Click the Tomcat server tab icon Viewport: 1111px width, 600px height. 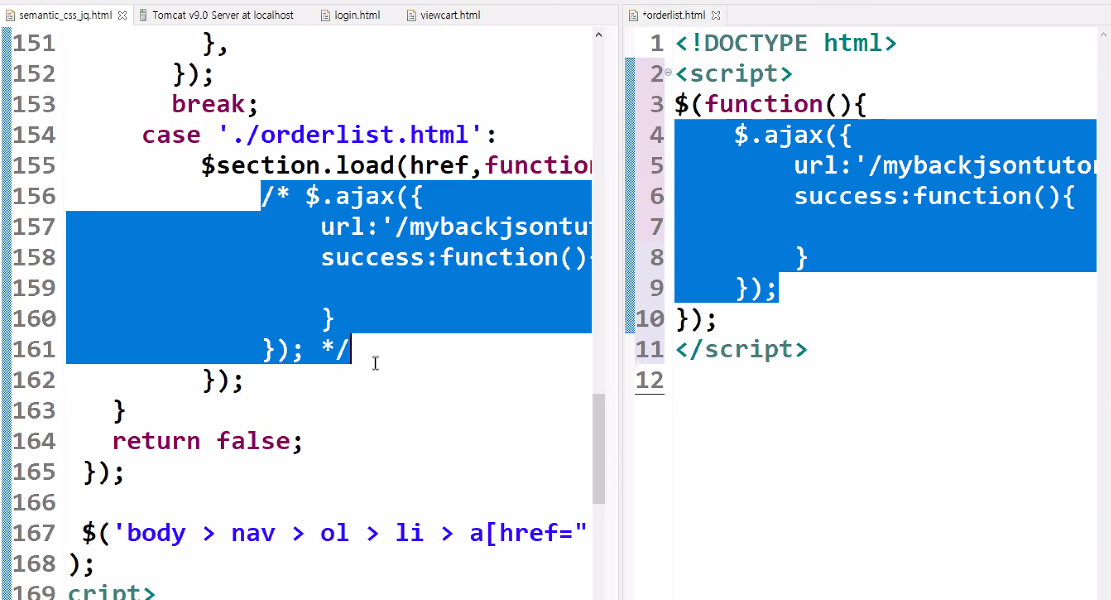click(144, 15)
